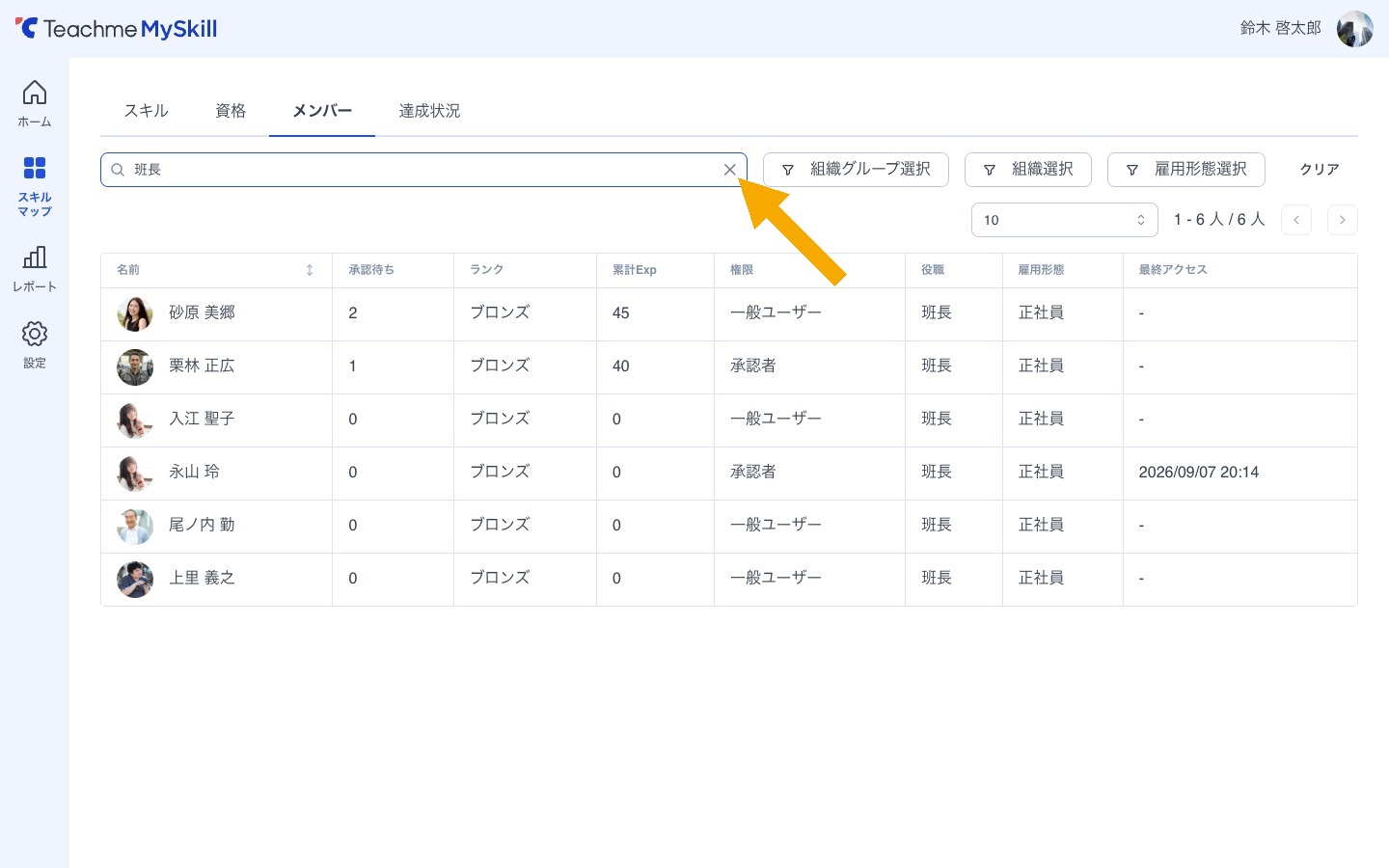The height and width of the screenshot is (868, 1389).
Task: Expand the rows-per-page selector showing 10
Action: click(1065, 220)
